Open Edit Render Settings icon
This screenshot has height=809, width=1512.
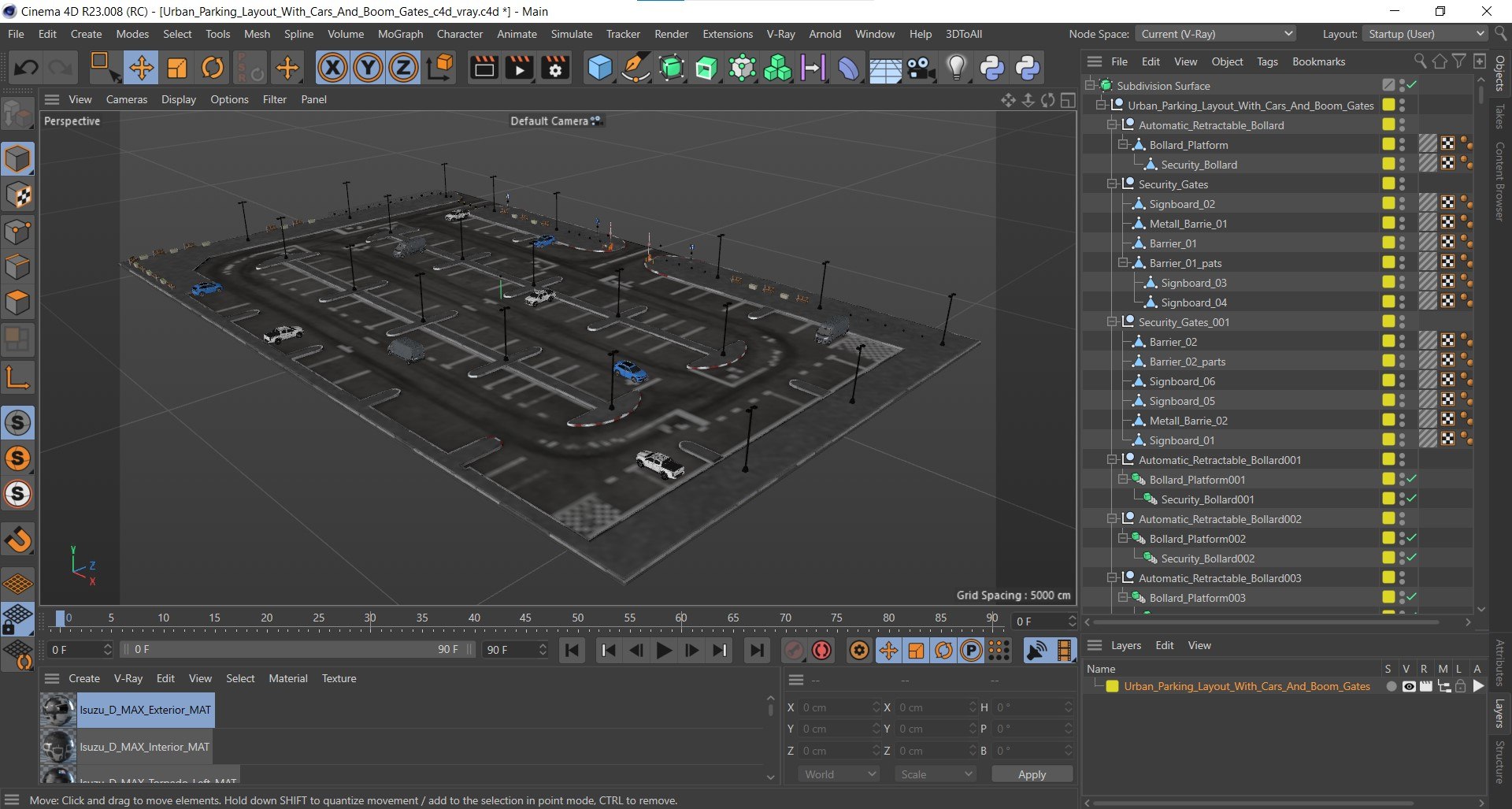555,68
